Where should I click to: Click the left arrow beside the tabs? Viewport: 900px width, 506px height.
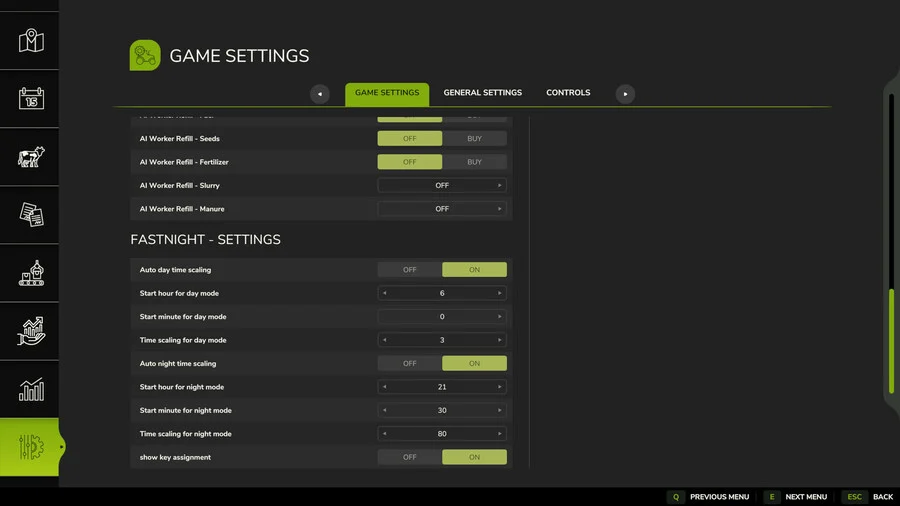[320, 94]
